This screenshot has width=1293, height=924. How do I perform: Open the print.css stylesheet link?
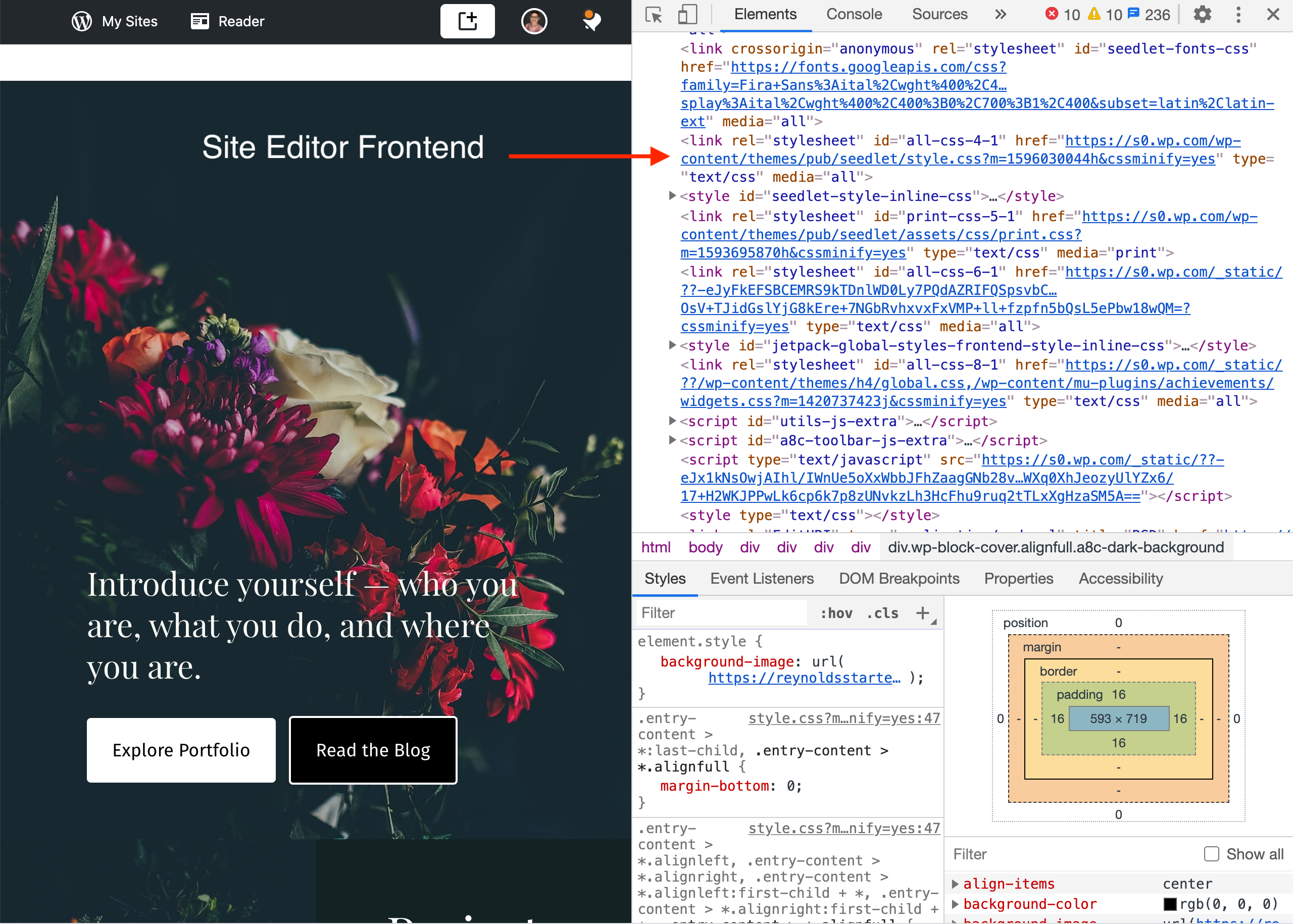[x=969, y=234]
